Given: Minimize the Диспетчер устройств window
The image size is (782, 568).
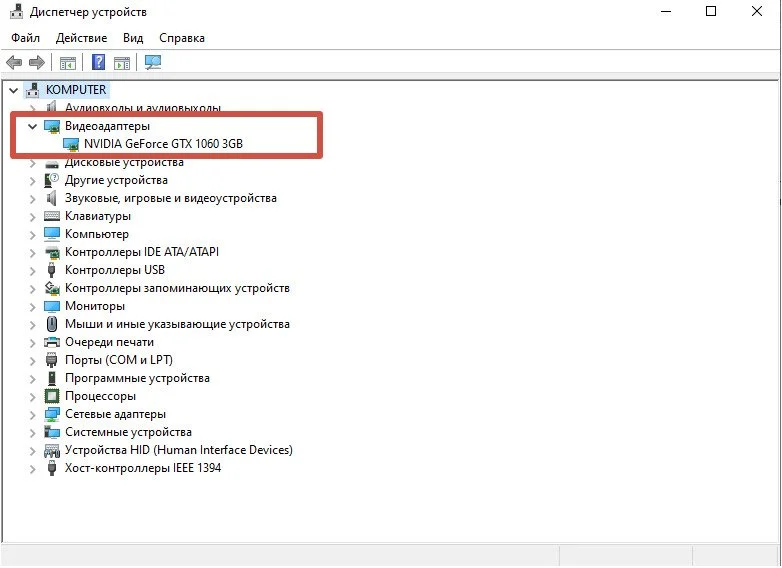Looking at the screenshot, I should [666, 11].
